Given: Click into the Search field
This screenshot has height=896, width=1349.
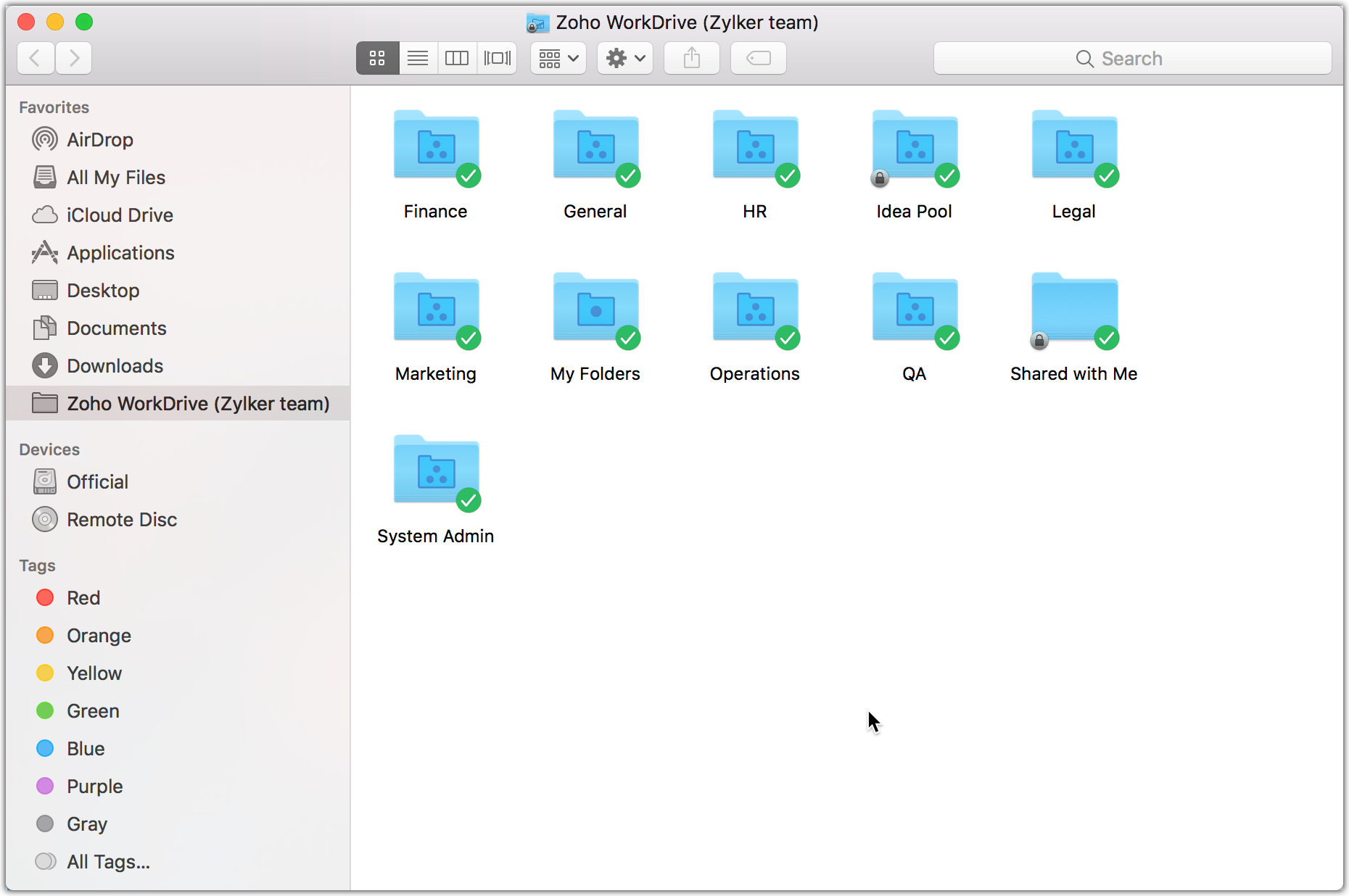Looking at the screenshot, I should 1133,58.
